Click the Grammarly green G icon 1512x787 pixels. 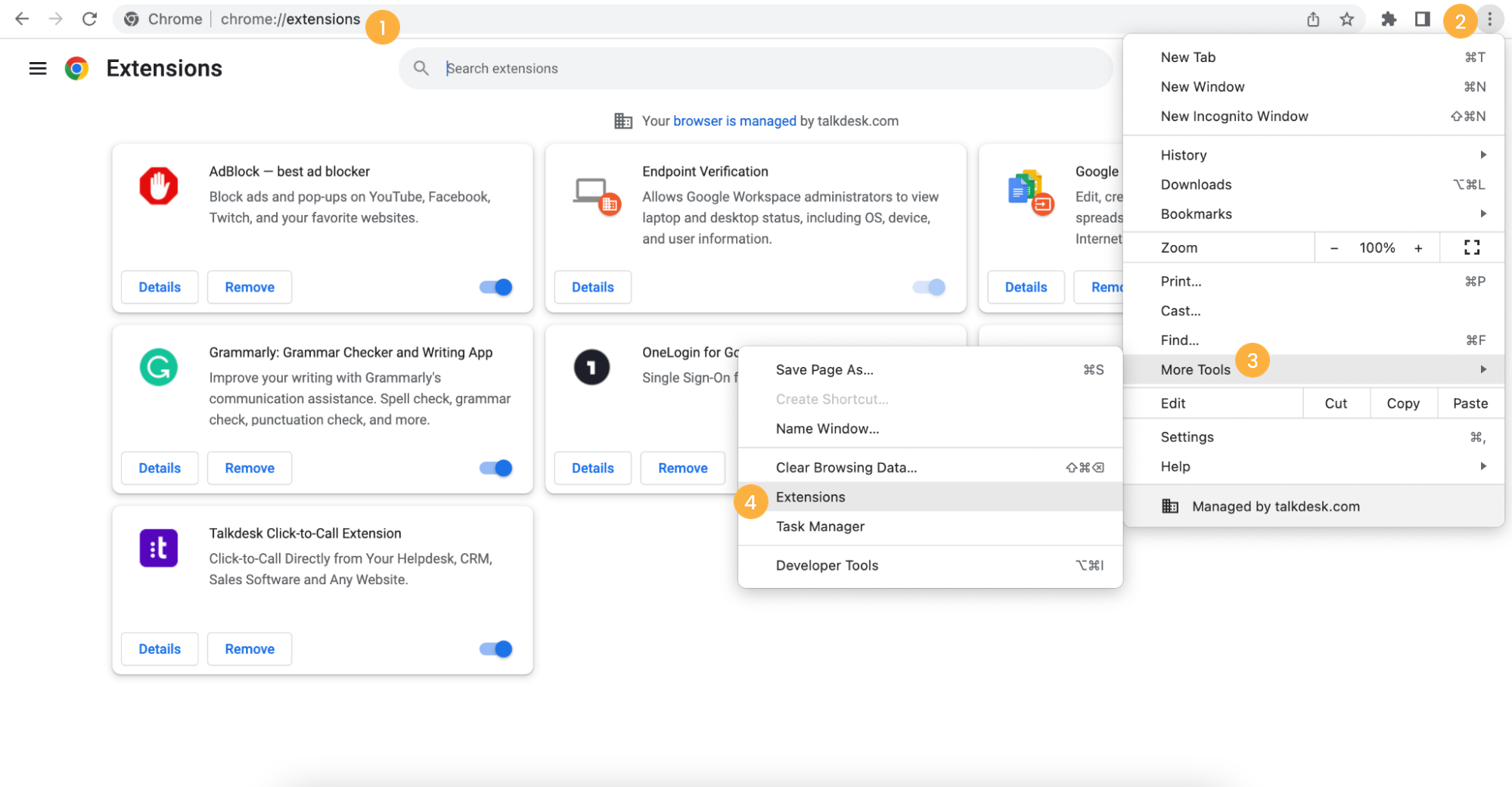[159, 367]
